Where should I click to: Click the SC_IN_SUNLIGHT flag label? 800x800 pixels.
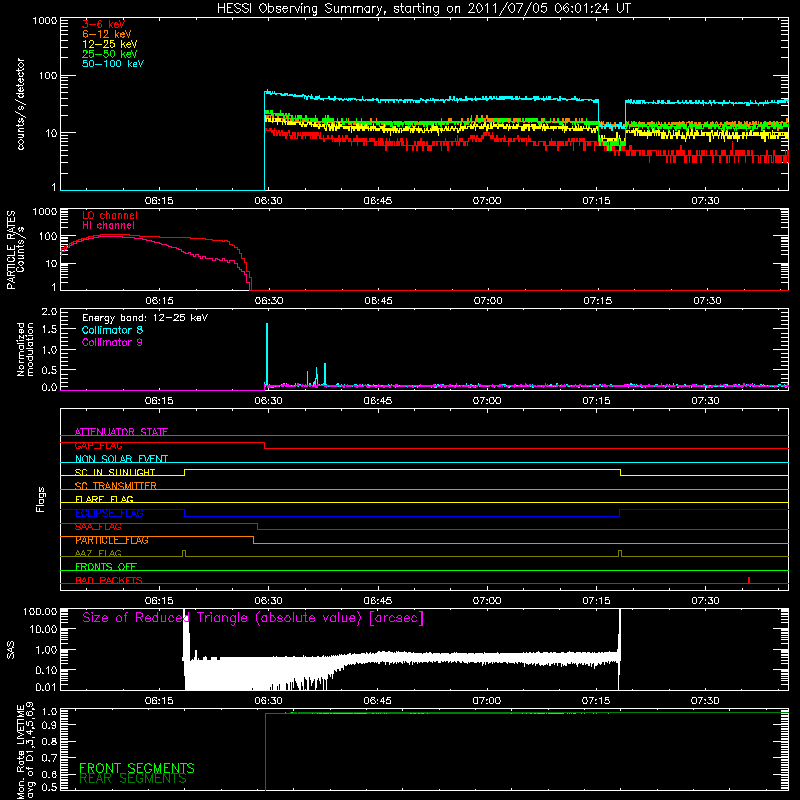(x=115, y=472)
